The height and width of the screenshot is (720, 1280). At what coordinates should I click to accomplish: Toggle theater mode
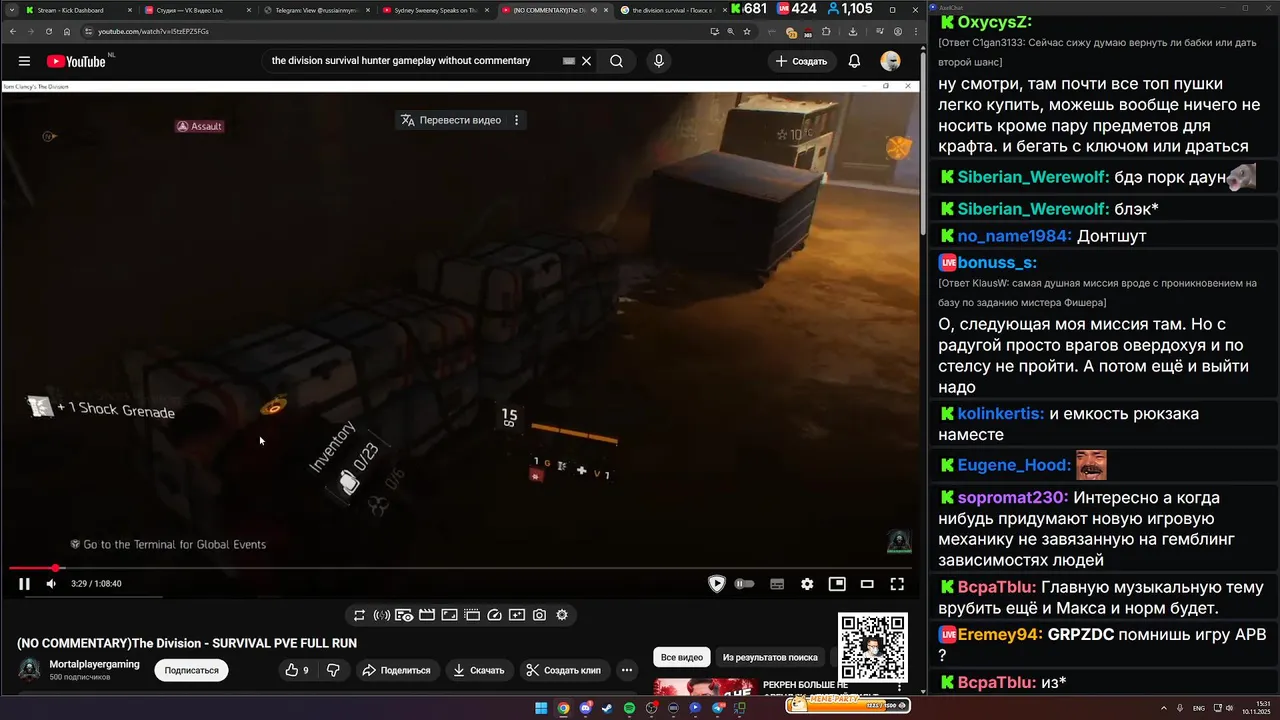coord(867,584)
